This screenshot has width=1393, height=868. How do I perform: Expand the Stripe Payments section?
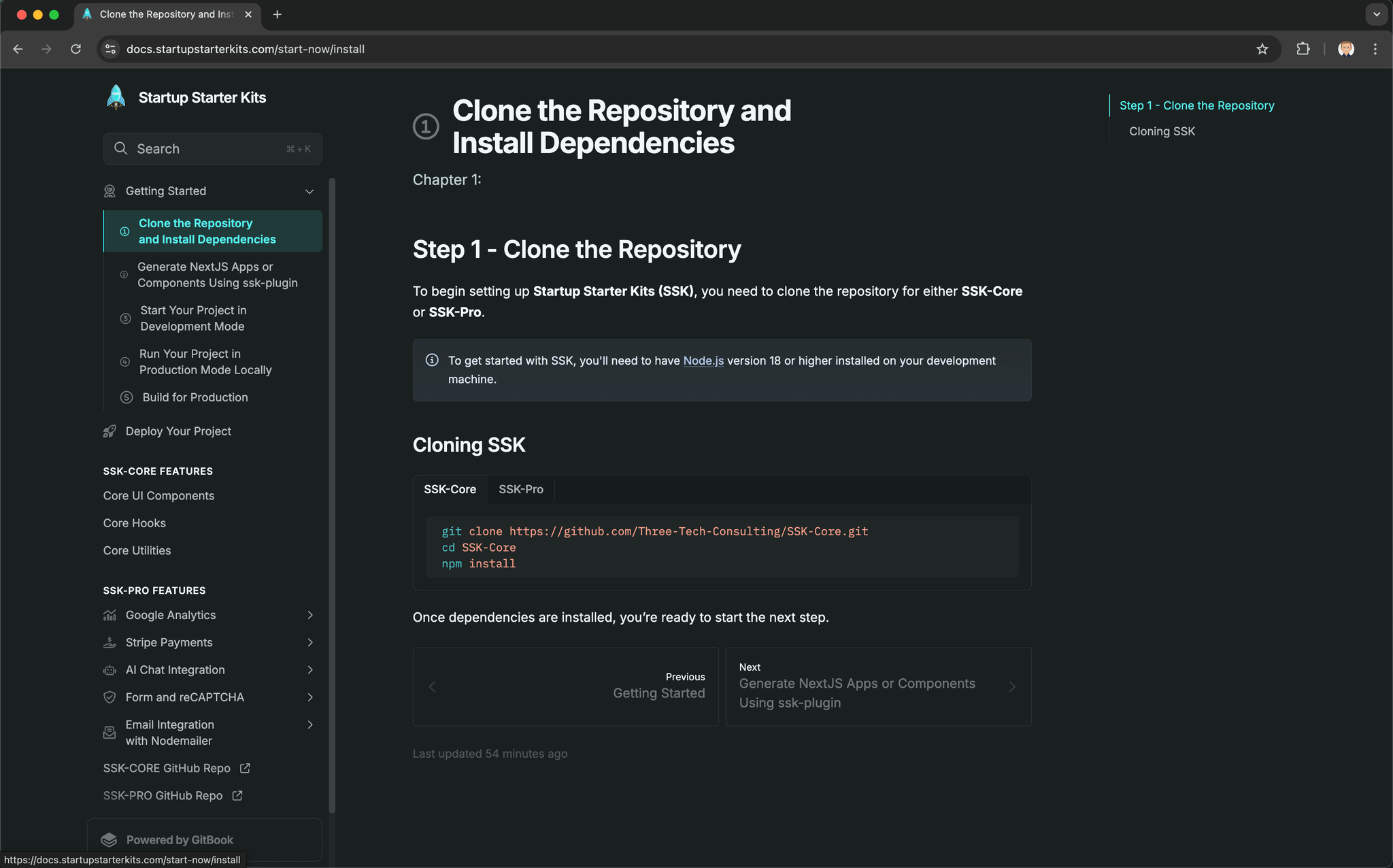(x=310, y=642)
